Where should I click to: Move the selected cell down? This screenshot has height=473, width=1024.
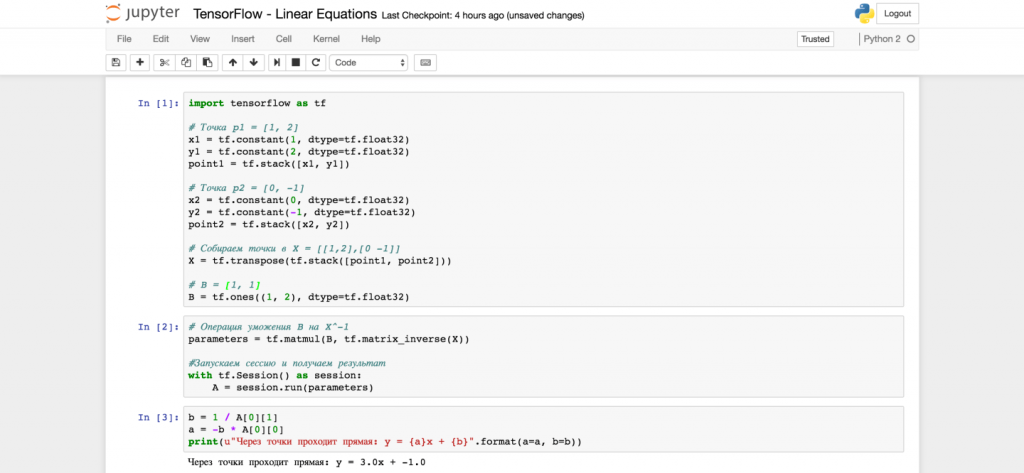coord(254,62)
